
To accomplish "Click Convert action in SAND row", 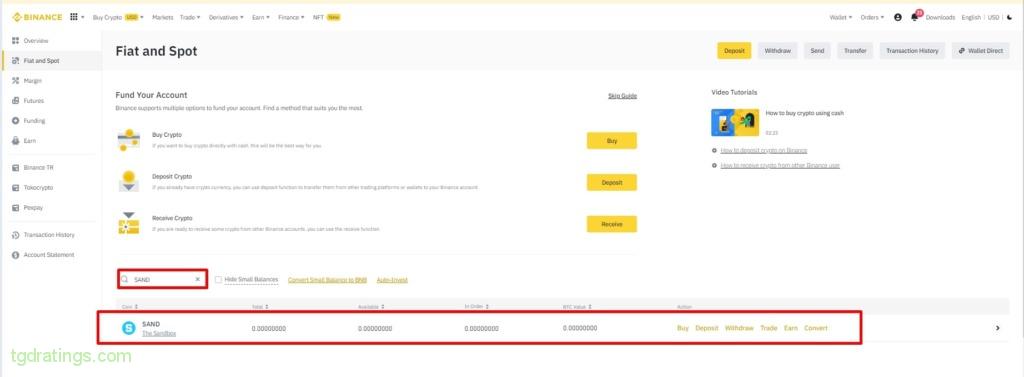I will pos(816,328).
